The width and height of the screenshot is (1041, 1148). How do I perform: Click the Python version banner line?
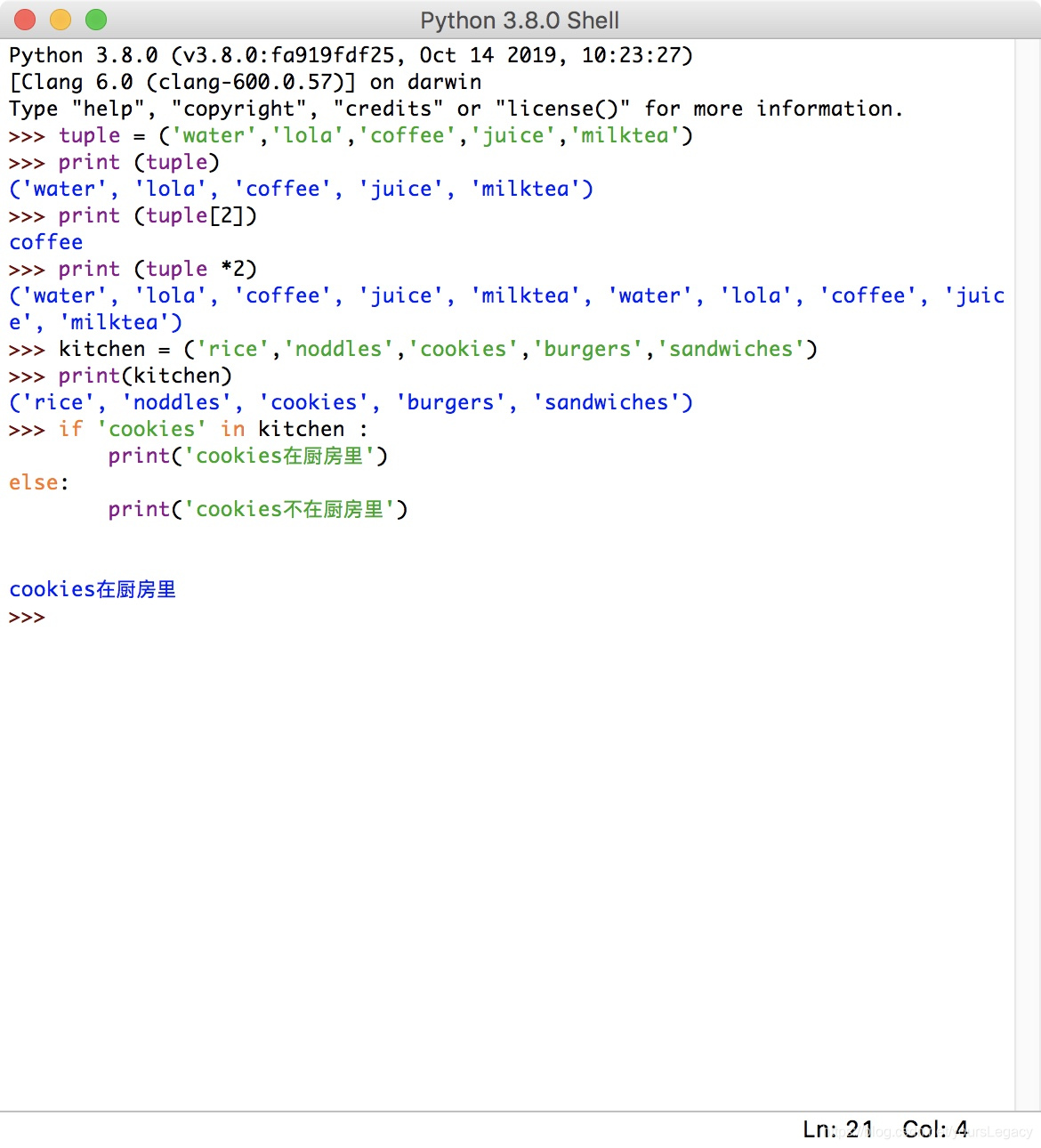click(x=351, y=55)
